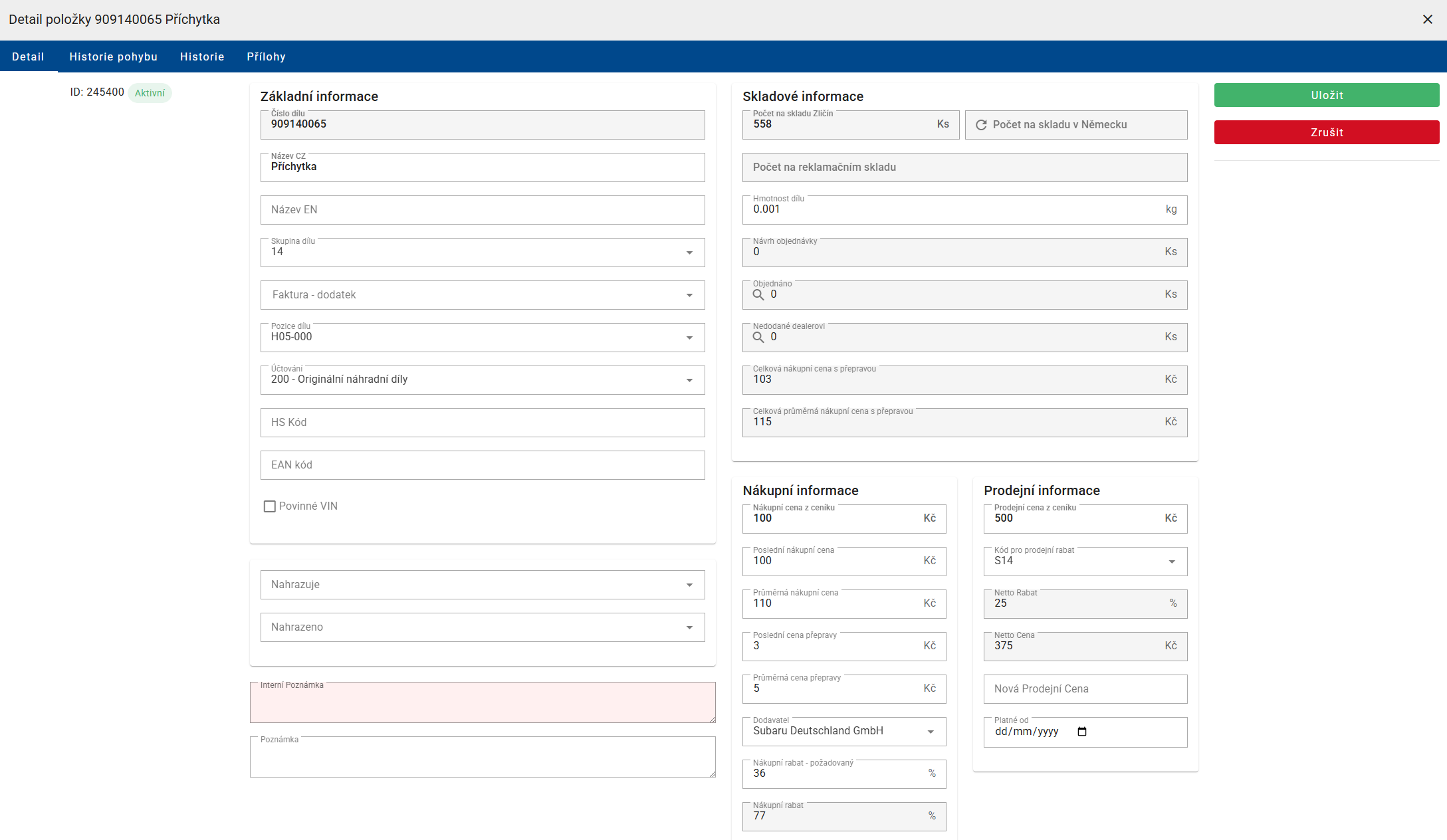The height and width of the screenshot is (840, 1447).
Task: Click the Průměrná cena přepravy field
Action: point(844,689)
